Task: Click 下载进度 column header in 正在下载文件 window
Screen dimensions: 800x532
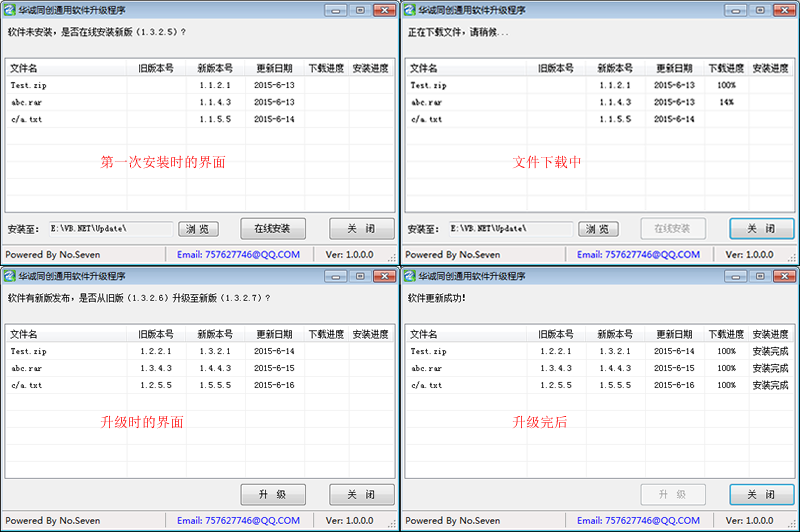Action: tap(726, 68)
